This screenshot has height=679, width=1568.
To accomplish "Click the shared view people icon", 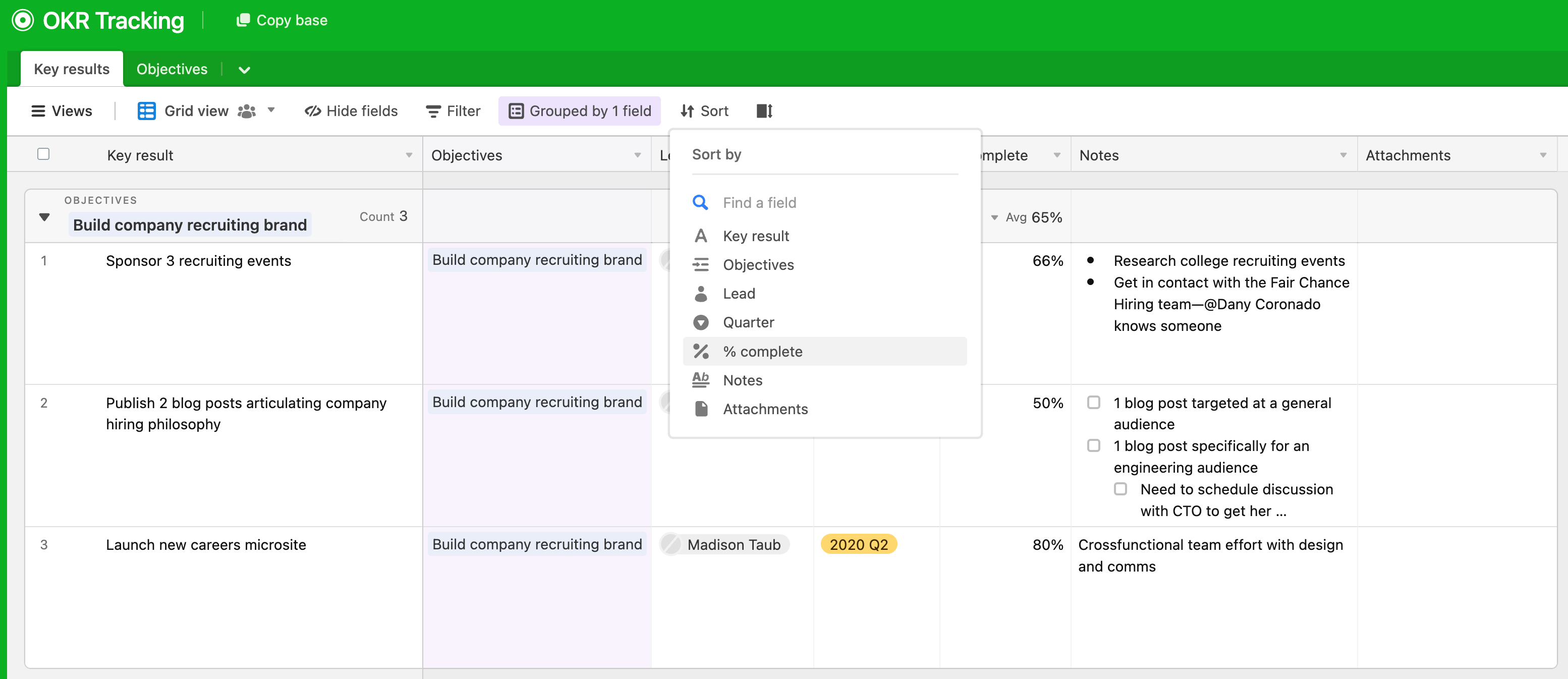I will pyautogui.click(x=247, y=111).
